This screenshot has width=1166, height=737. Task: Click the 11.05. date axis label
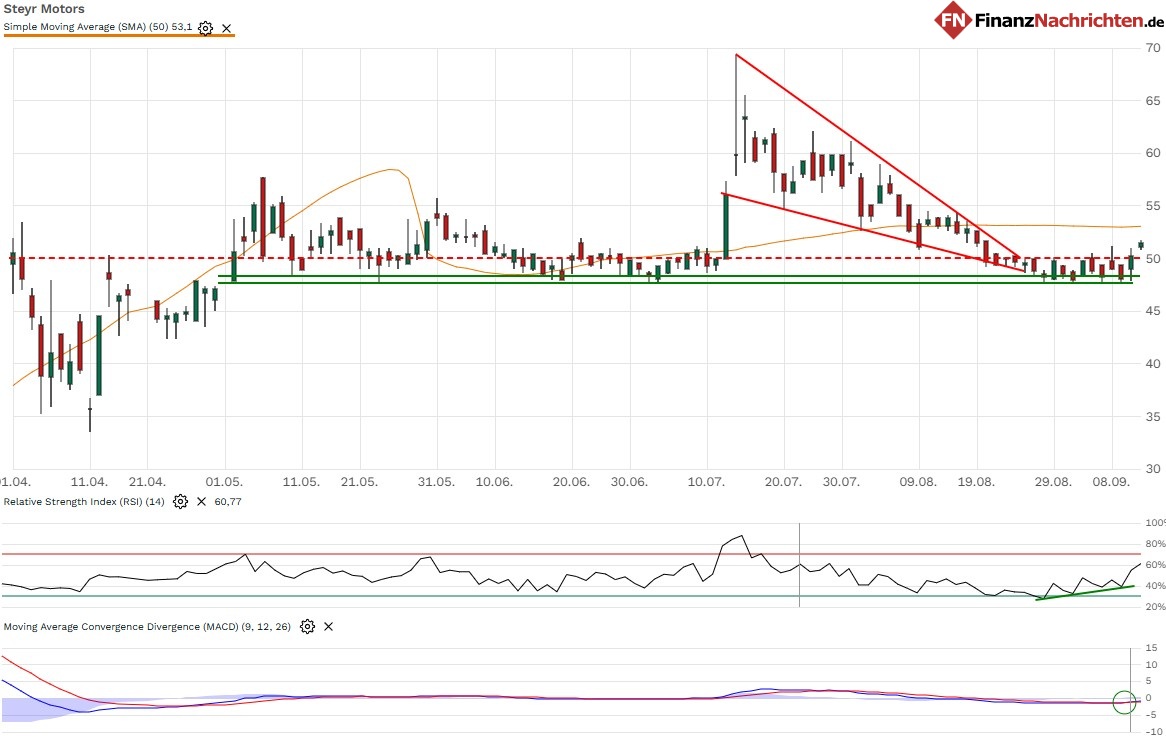tap(301, 481)
